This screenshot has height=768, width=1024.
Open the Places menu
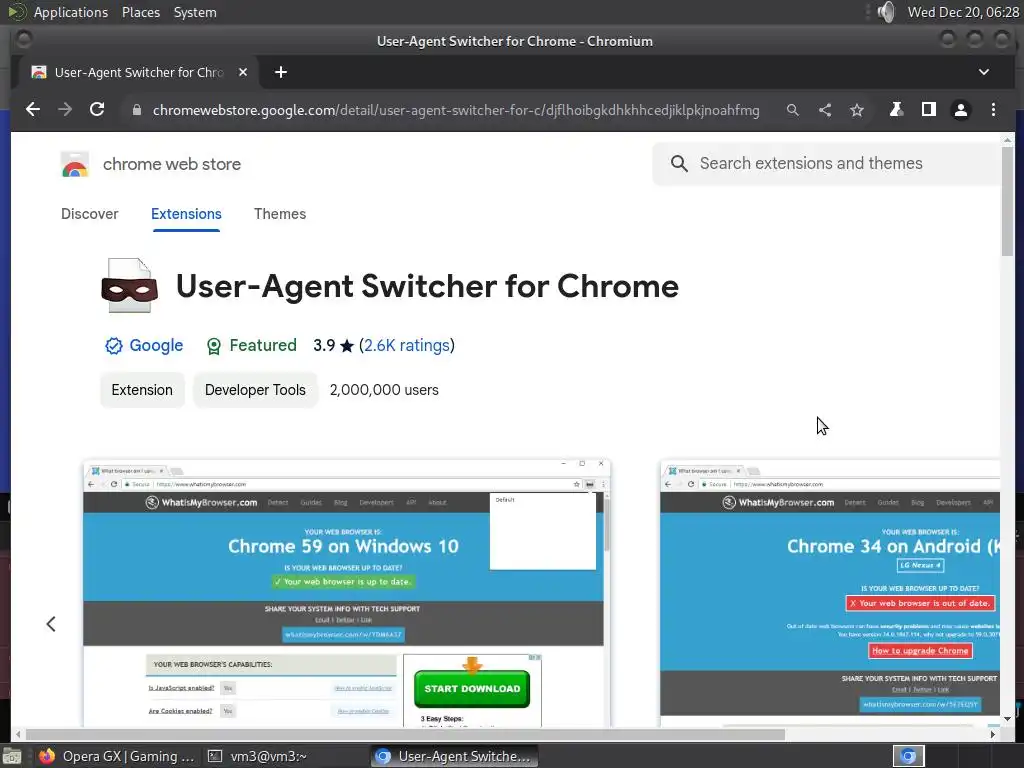141,12
